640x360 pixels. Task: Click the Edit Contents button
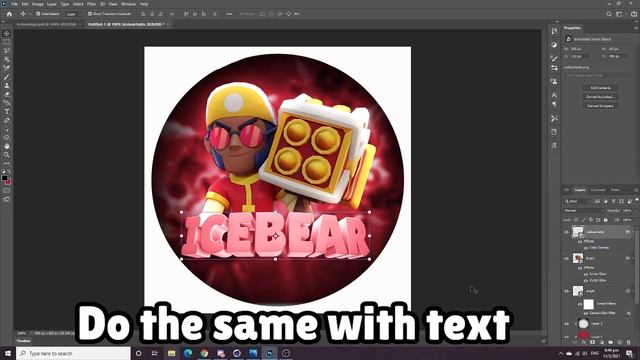pos(600,88)
